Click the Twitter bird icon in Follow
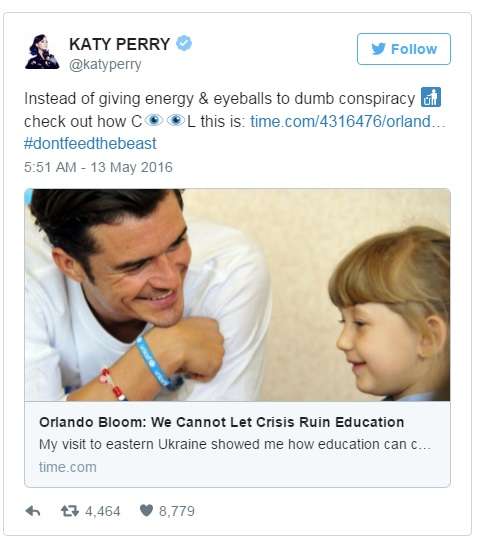Viewport: 484px width, 548px height. 378,49
